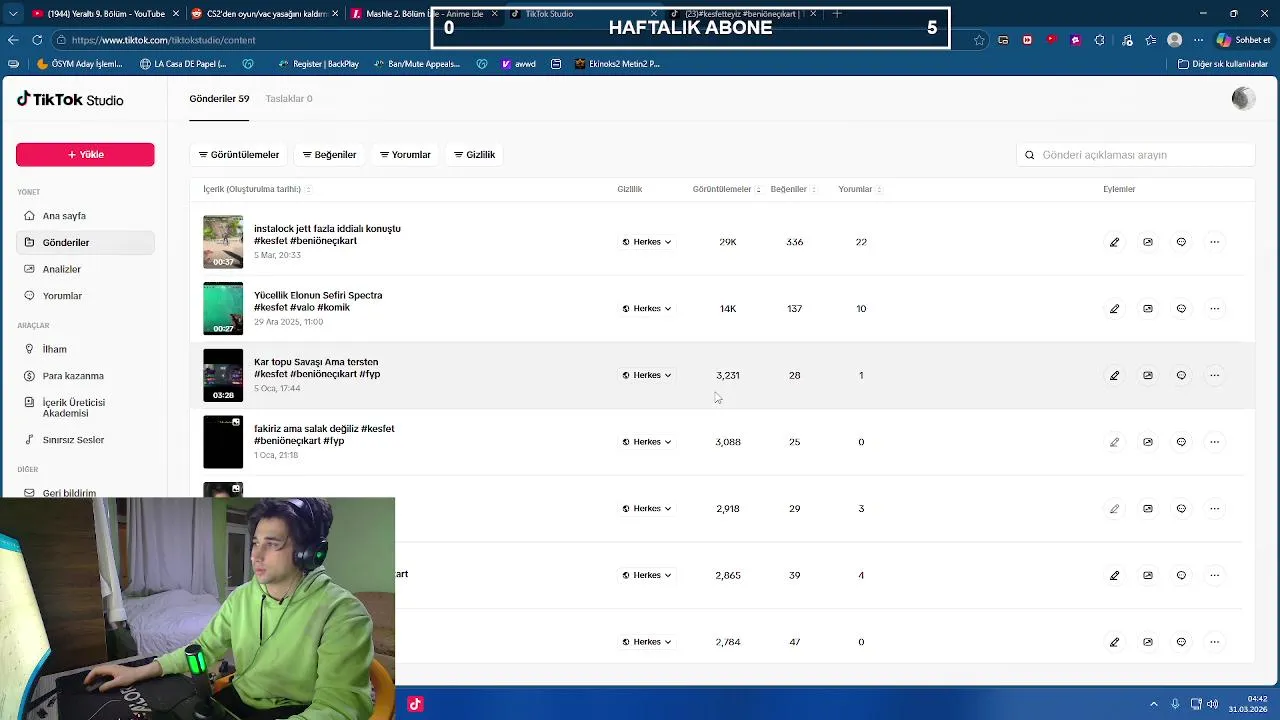Edit the 'Yücellik Elonun Sefiri Spectra' post
The width and height of the screenshot is (1280, 720).
[x=1114, y=308]
